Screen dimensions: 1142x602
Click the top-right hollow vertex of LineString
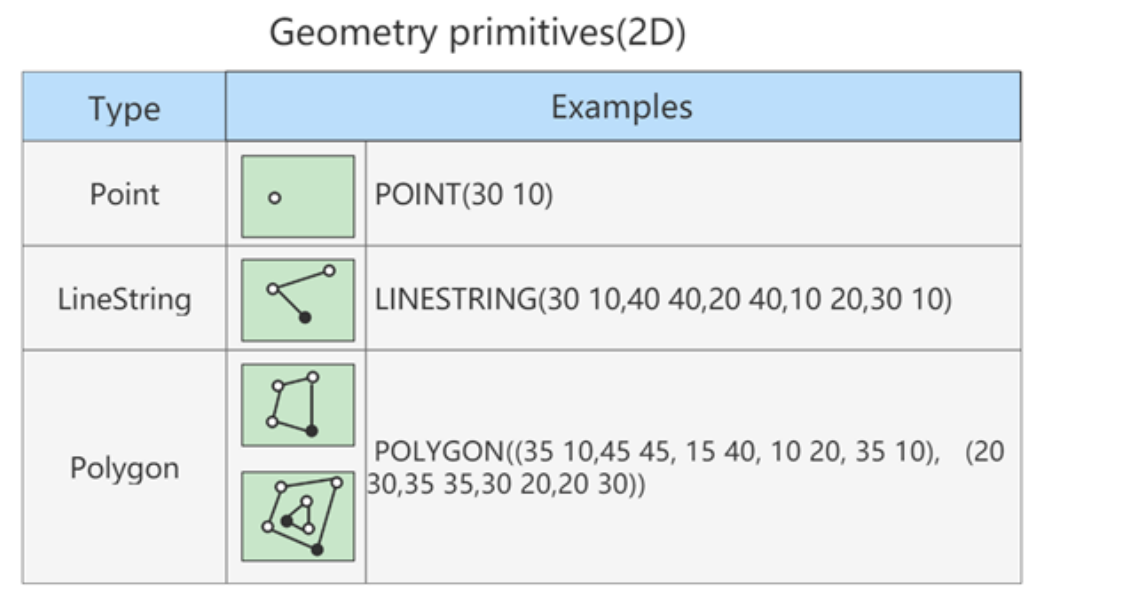(329, 271)
